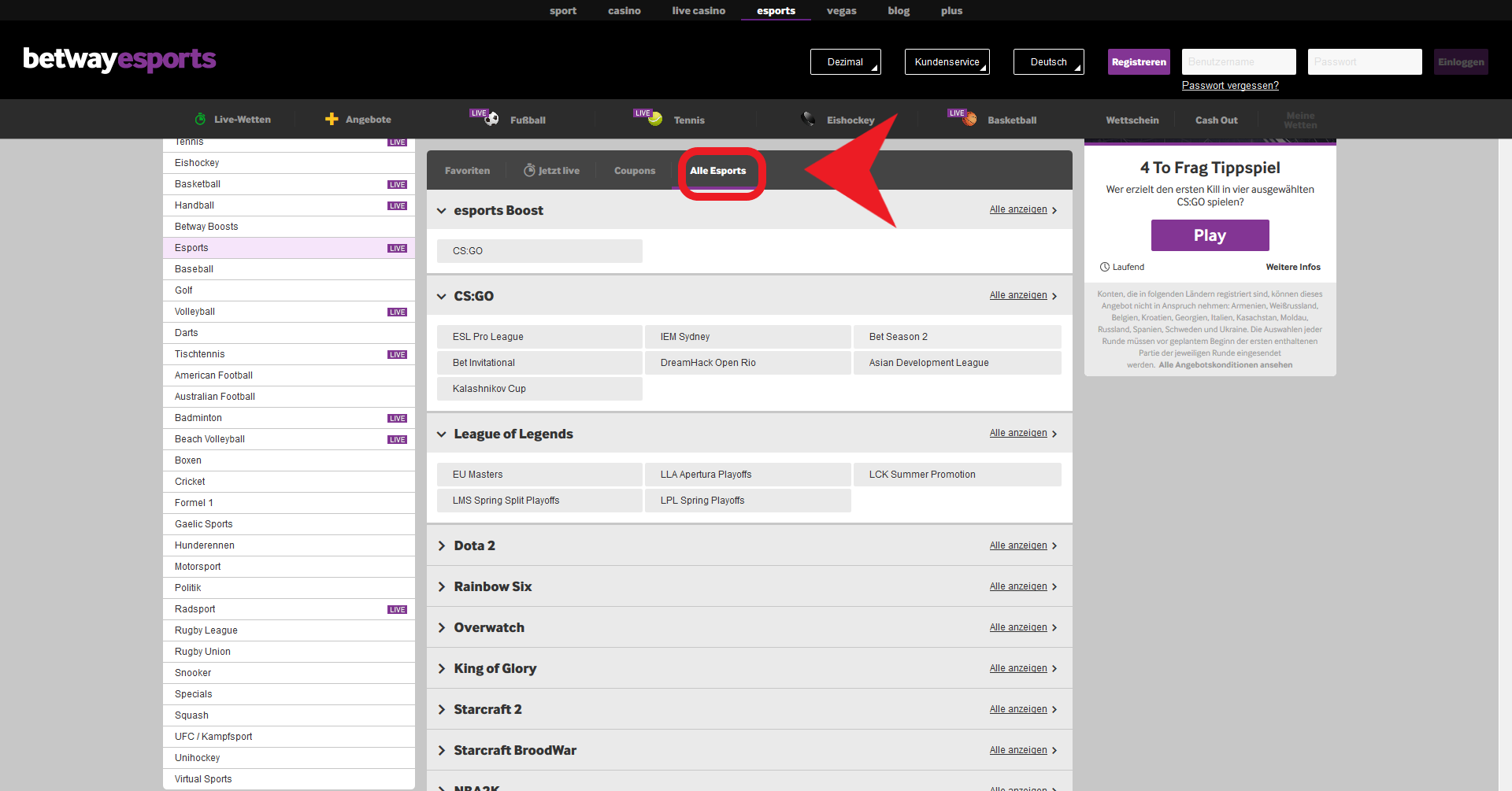This screenshot has width=1512, height=791.
Task: Expand the Starcraft BroodWar section
Action: pos(442,750)
